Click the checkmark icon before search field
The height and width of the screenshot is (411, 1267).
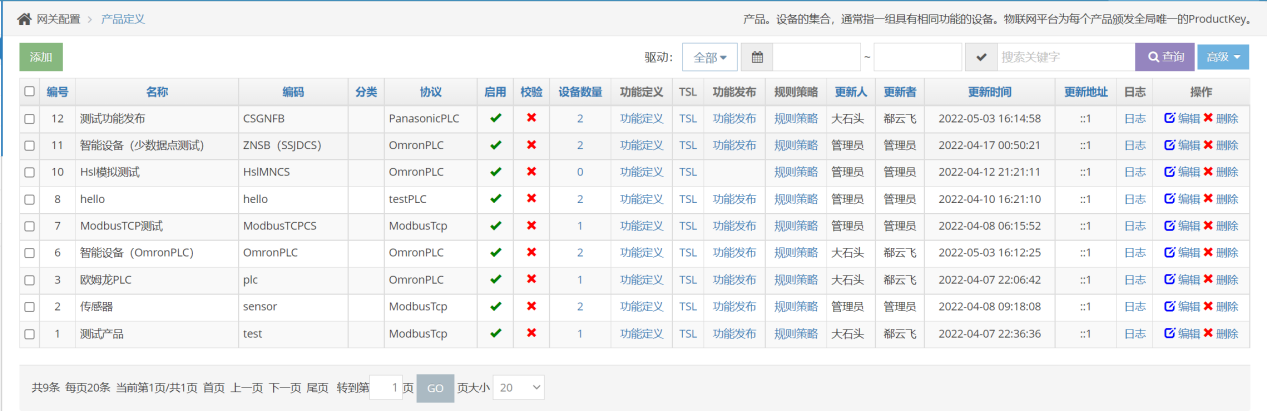[981, 58]
